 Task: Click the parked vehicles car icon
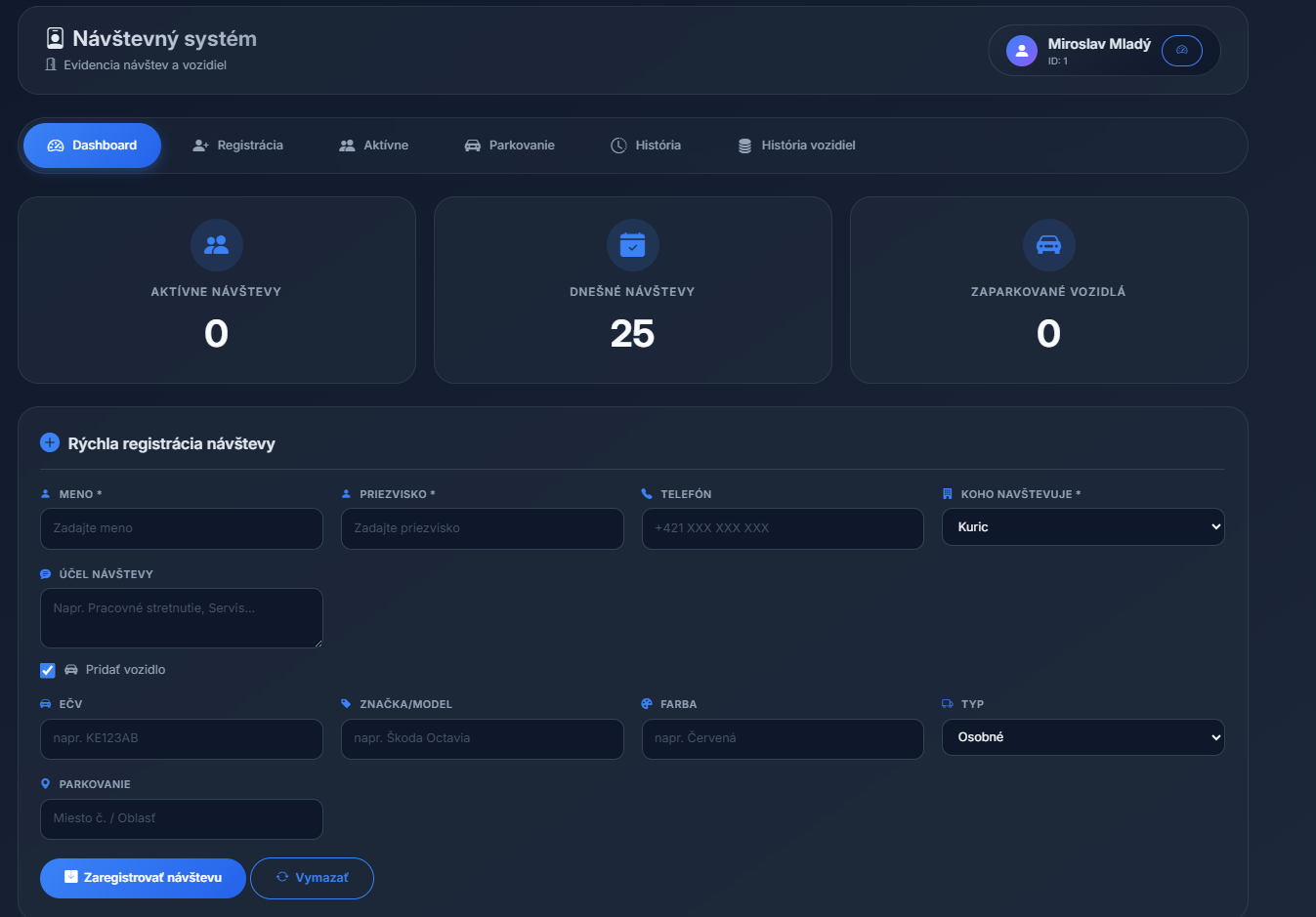[1048, 245]
